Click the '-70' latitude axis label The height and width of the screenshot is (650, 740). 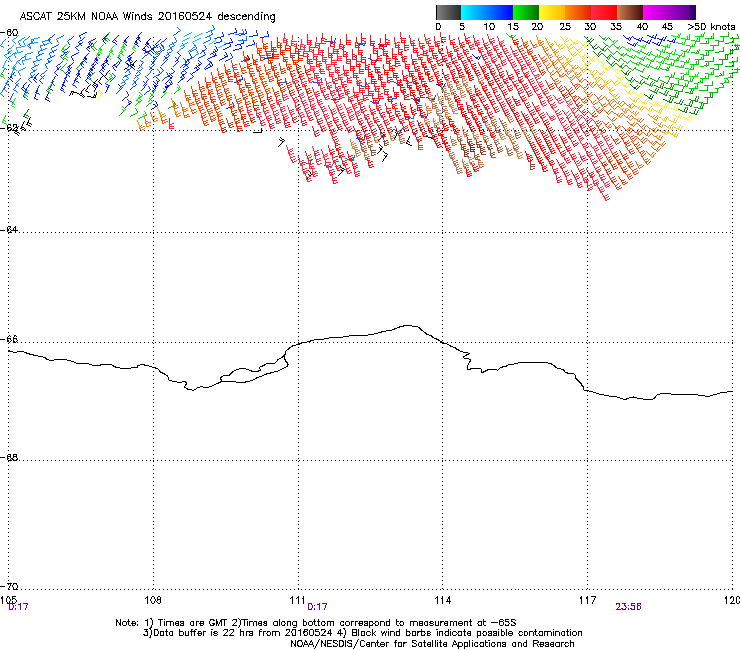(x=9, y=586)
